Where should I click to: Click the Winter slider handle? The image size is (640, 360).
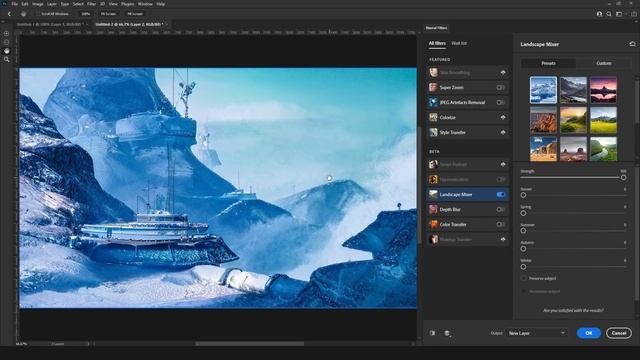523,267
